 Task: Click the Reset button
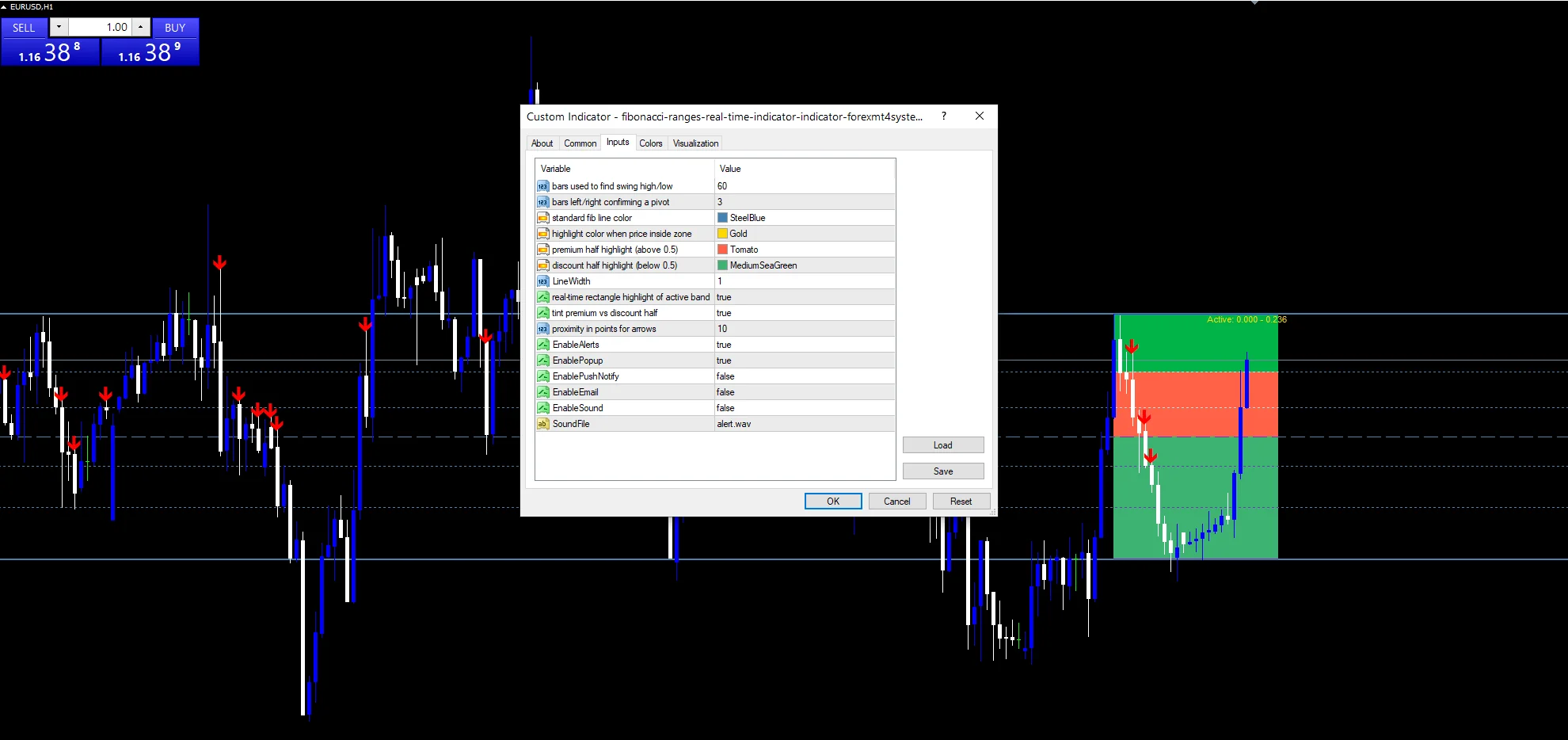(x=961, y=502)
